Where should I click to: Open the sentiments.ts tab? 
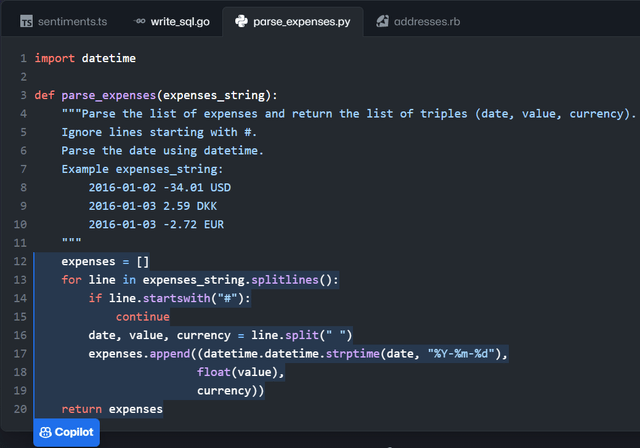click(70, 21)
